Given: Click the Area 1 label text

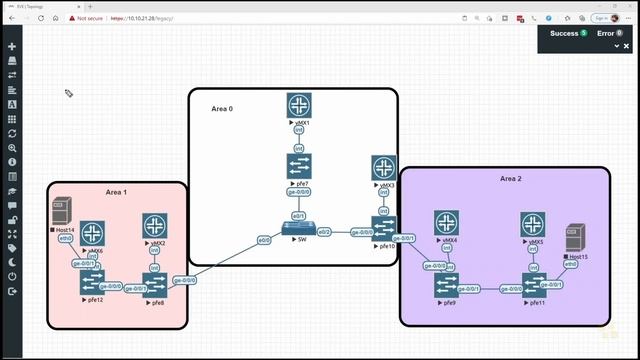Looking at the screenshot, I should [116, 192].
